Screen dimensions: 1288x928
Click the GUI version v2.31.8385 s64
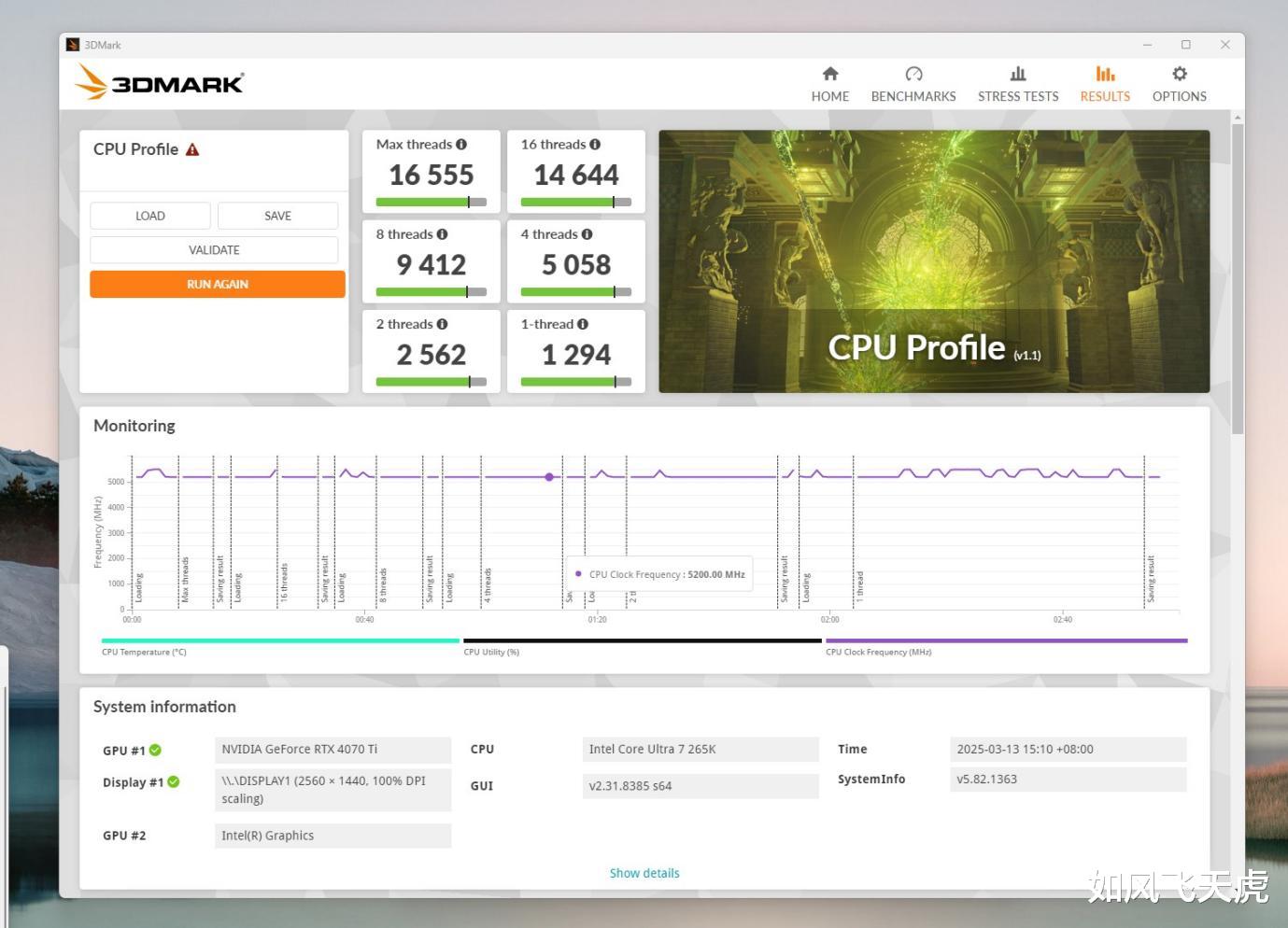click(x=701, y=786)
